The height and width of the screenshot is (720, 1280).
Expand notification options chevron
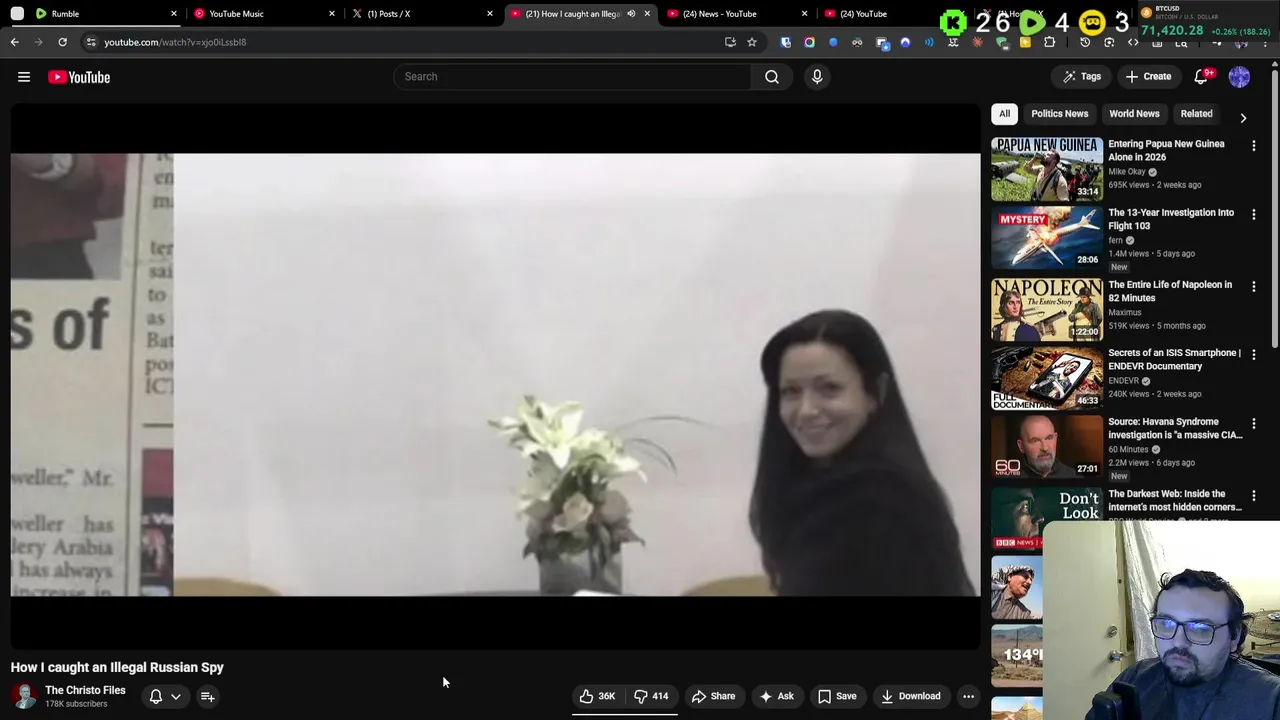pyautogui.click(x=176, y=696)
